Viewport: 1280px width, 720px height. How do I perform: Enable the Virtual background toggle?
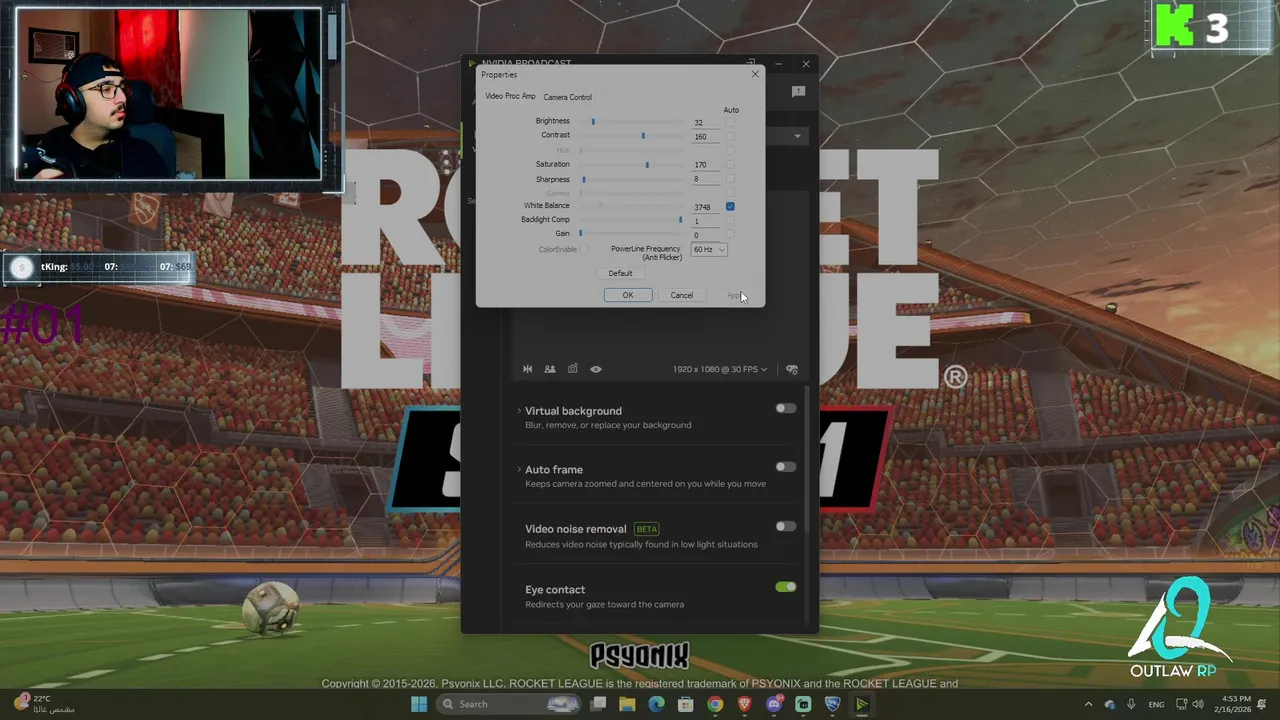[786, 408]
